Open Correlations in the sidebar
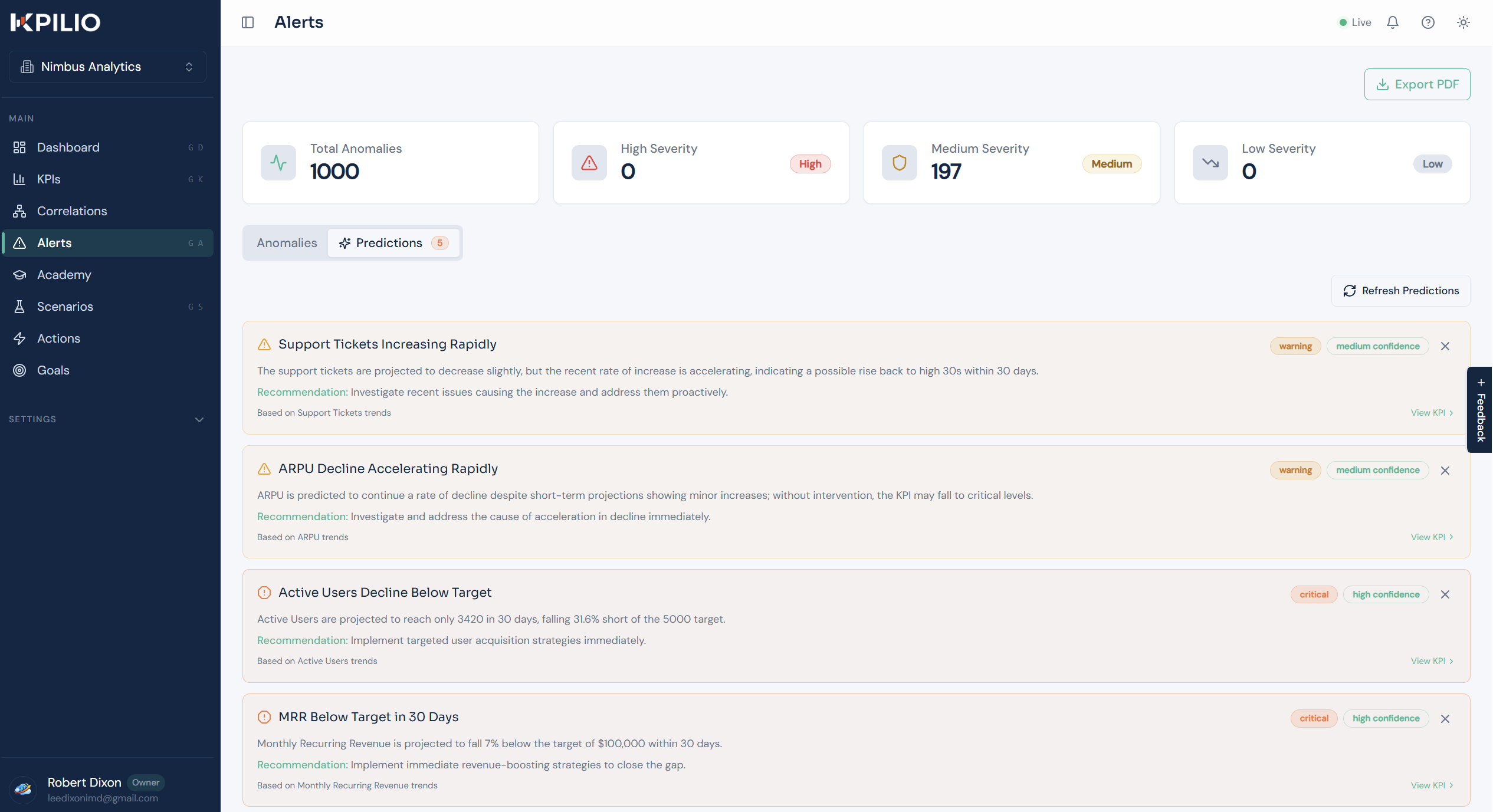The image size is (1493, 812). click(x=107, y=211)
